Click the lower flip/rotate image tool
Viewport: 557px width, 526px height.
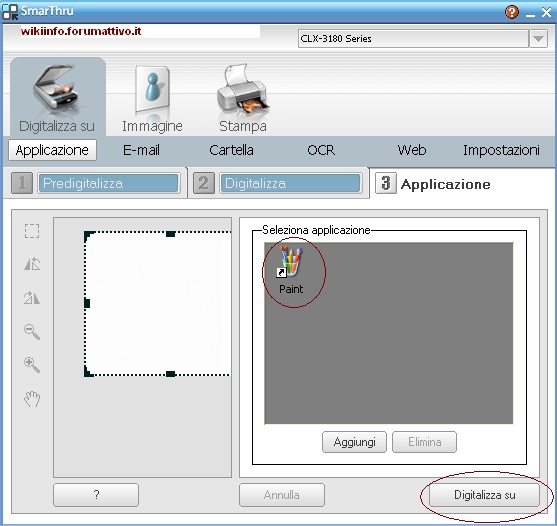click(x=32, y=298)
